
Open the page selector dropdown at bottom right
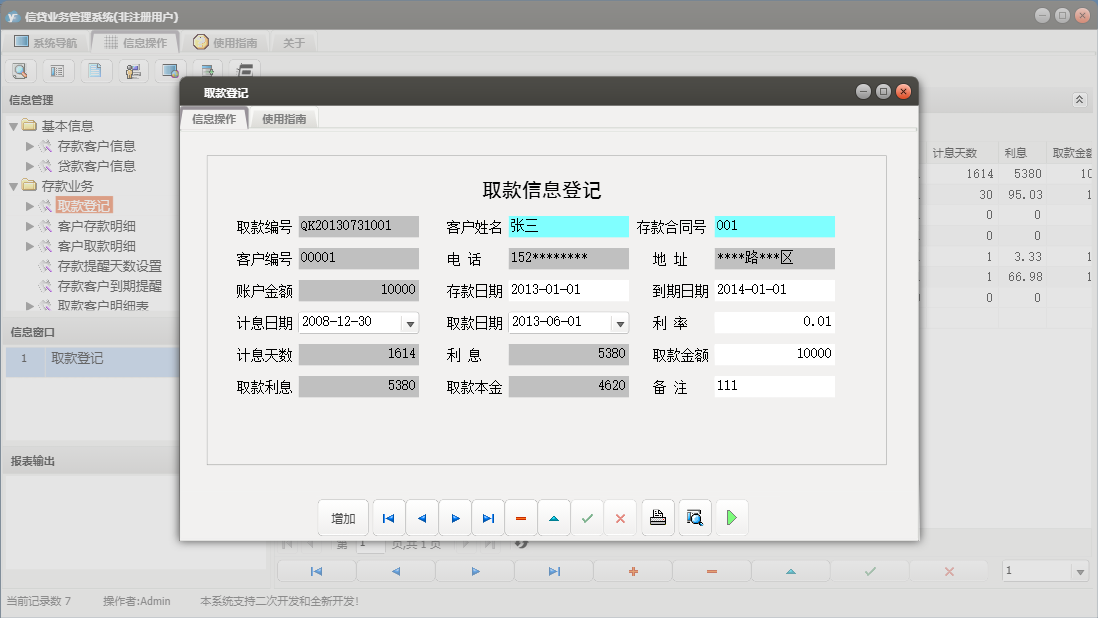(x=1082, y=570)
